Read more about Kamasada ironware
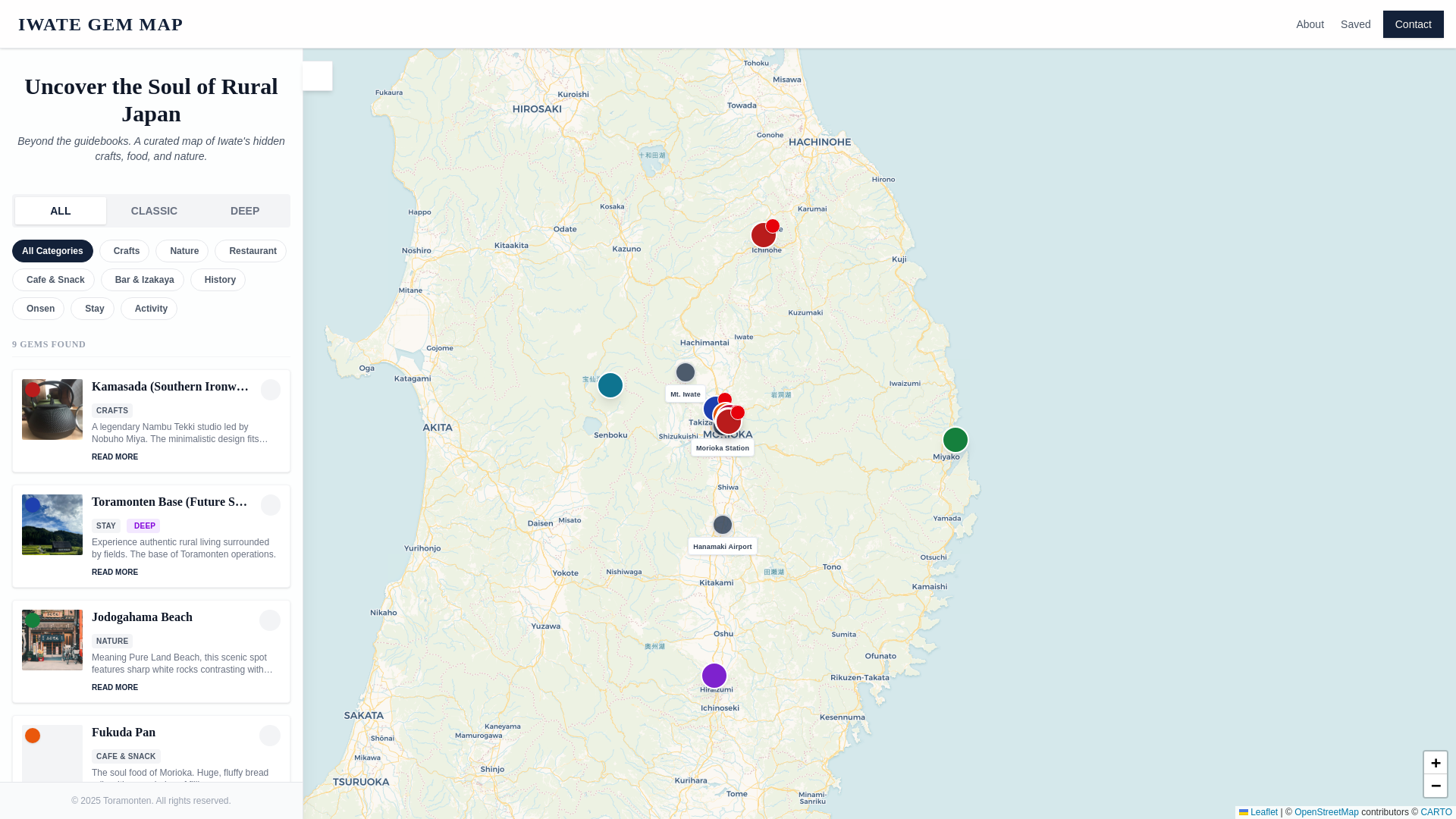The image size is (1456, 819). (x=115, y=457)
